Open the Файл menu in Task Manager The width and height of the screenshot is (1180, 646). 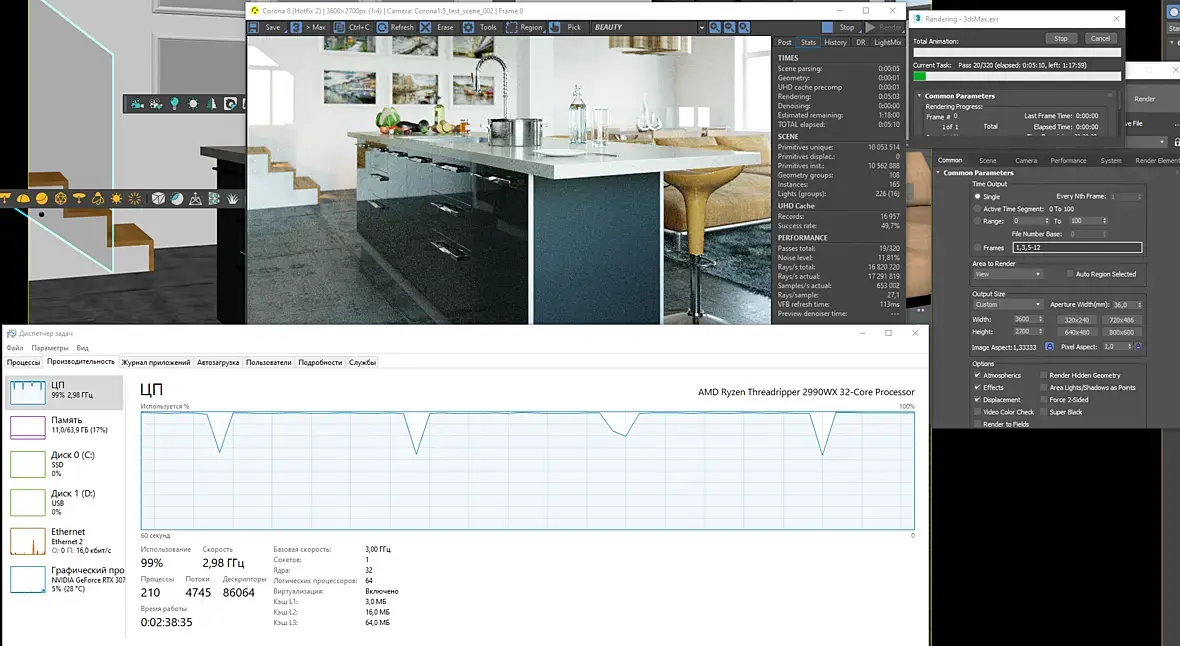[x=15, y=348]
